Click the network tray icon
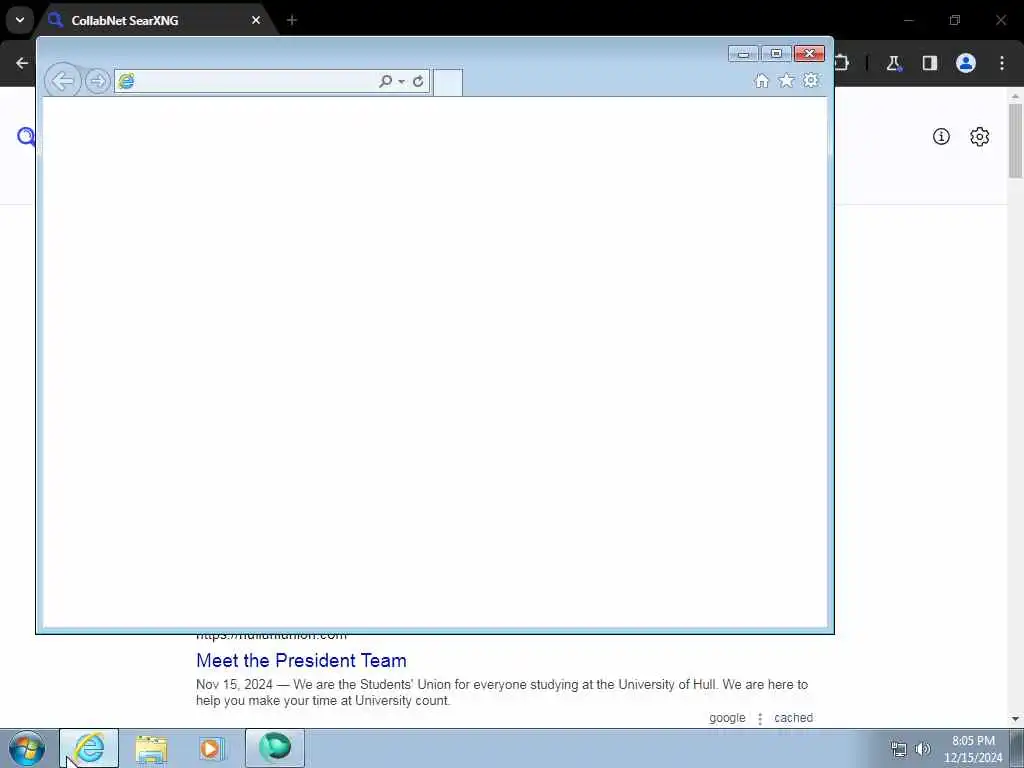 [899, 749]
